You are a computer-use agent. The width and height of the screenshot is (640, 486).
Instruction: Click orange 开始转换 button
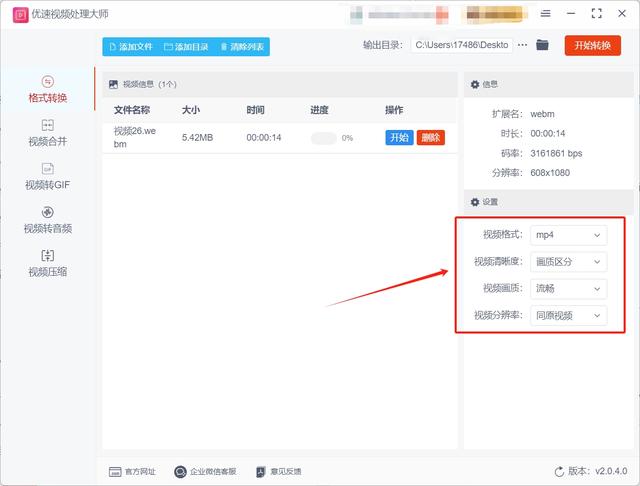point(593,45)
